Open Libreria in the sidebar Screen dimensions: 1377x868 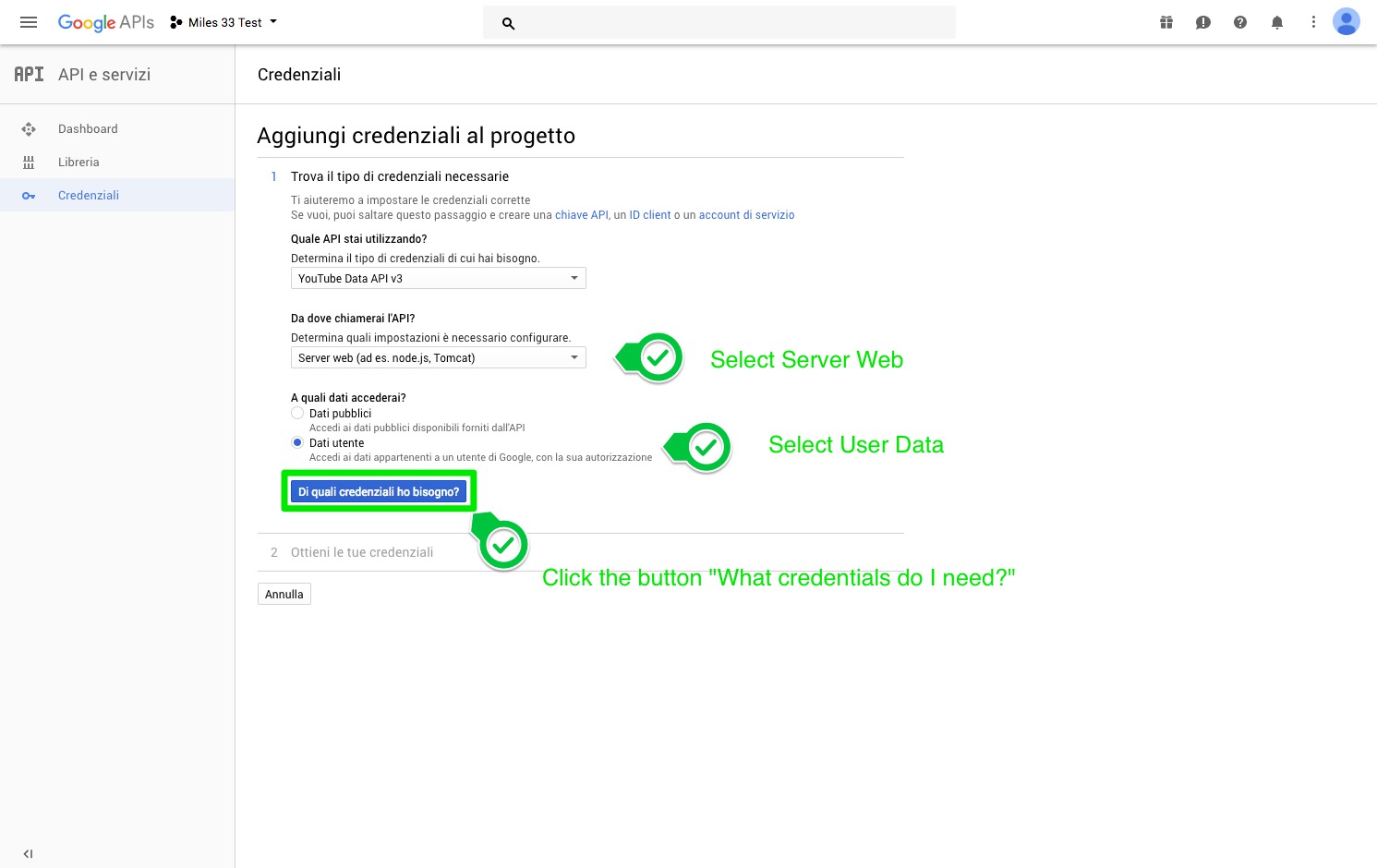[79, 162]
